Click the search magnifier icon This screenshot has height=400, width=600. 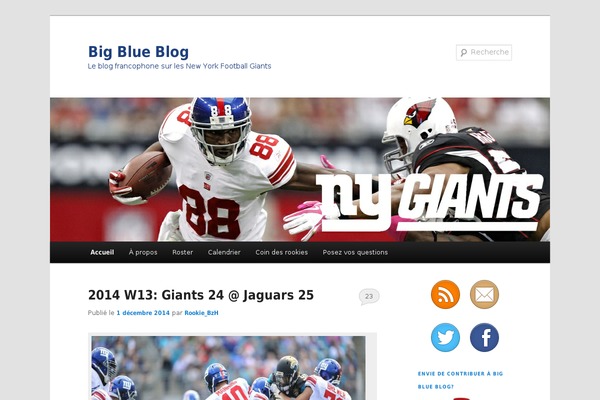(x=463, y=52)
